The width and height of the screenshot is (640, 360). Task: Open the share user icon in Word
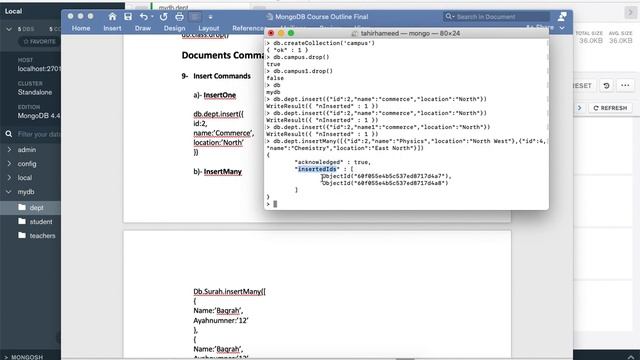(562, 16)
